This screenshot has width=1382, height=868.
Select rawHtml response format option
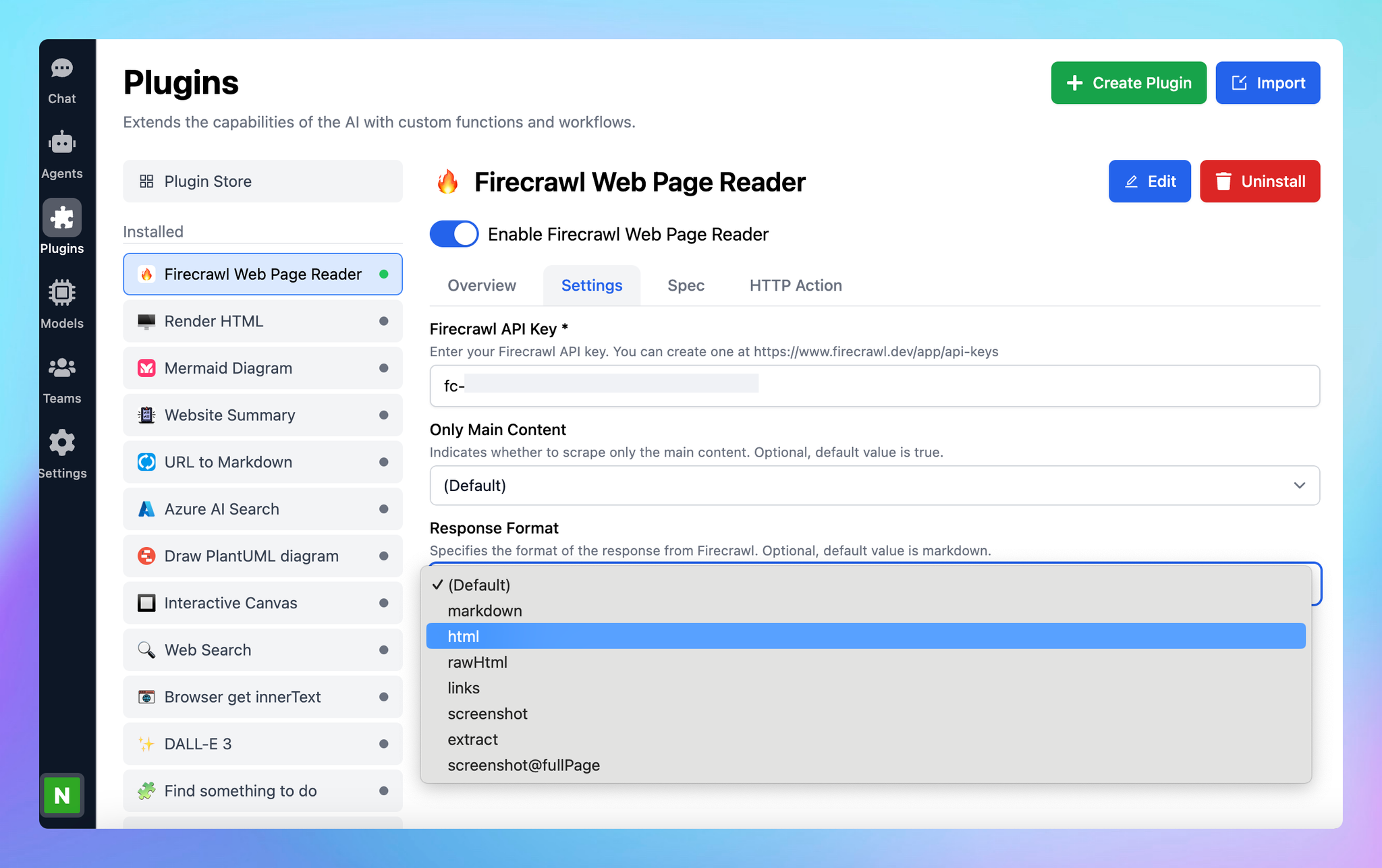tap(866, 662)
